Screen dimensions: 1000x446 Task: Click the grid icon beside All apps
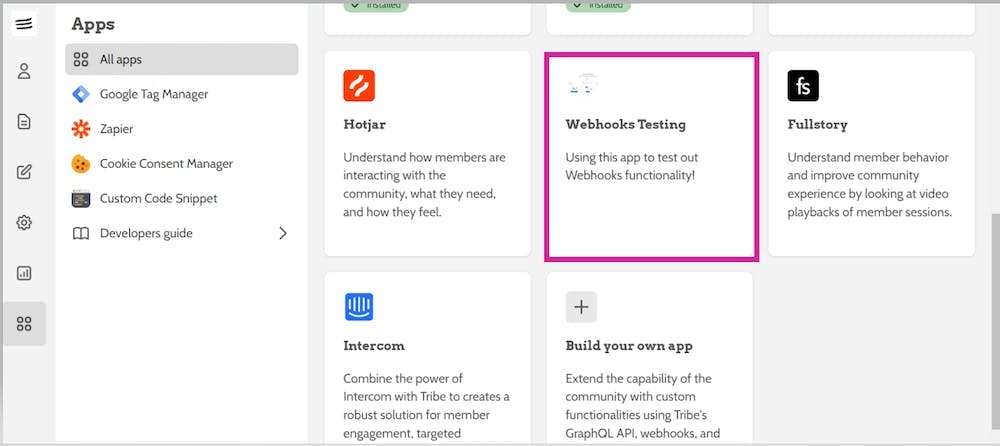click(x=81, y=59)
